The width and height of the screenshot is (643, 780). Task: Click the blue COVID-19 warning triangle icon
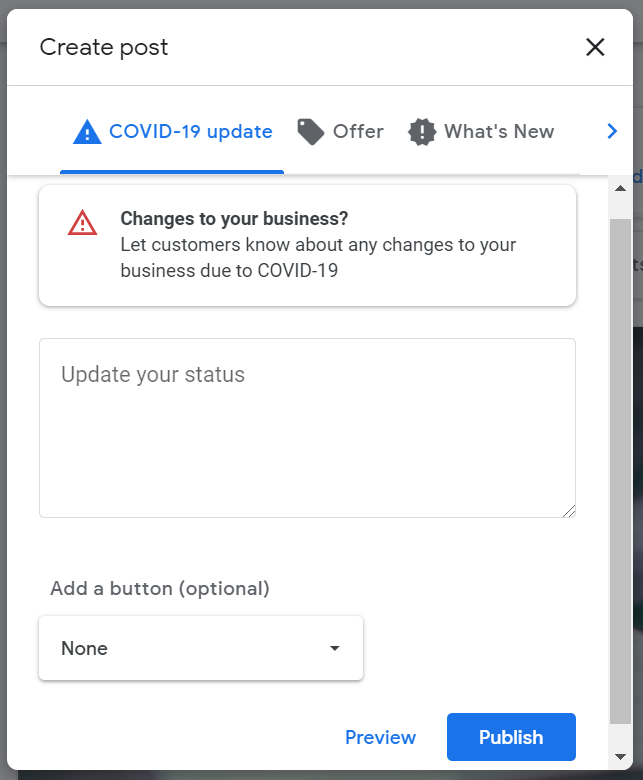[x=87, y=132]
